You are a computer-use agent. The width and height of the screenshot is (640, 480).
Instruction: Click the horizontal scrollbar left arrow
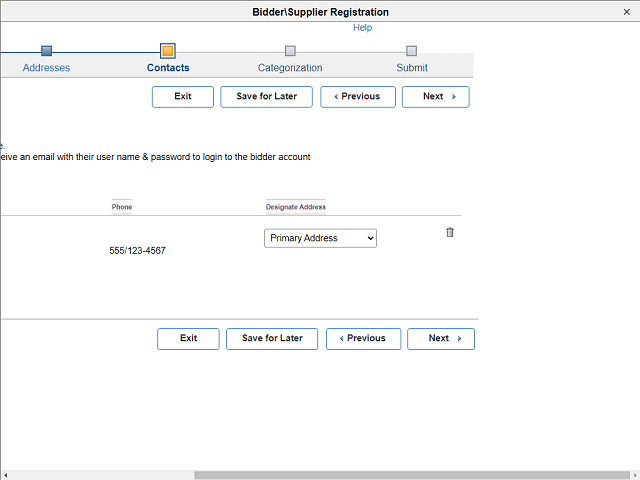(x=5, y=475)
